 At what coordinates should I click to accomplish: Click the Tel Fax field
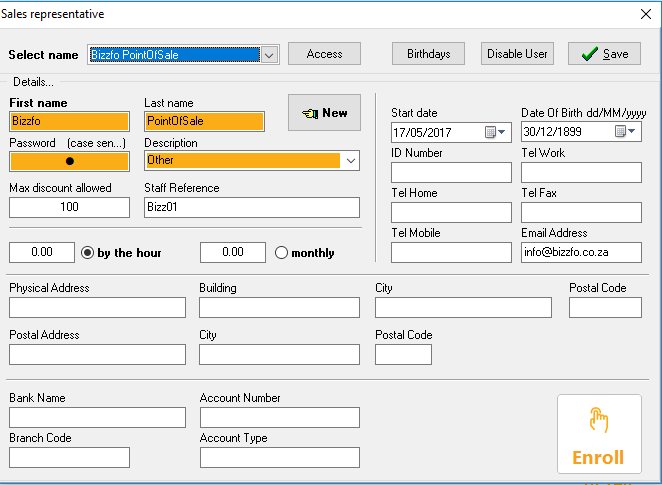pyautogui.click(x=581, y=212)
